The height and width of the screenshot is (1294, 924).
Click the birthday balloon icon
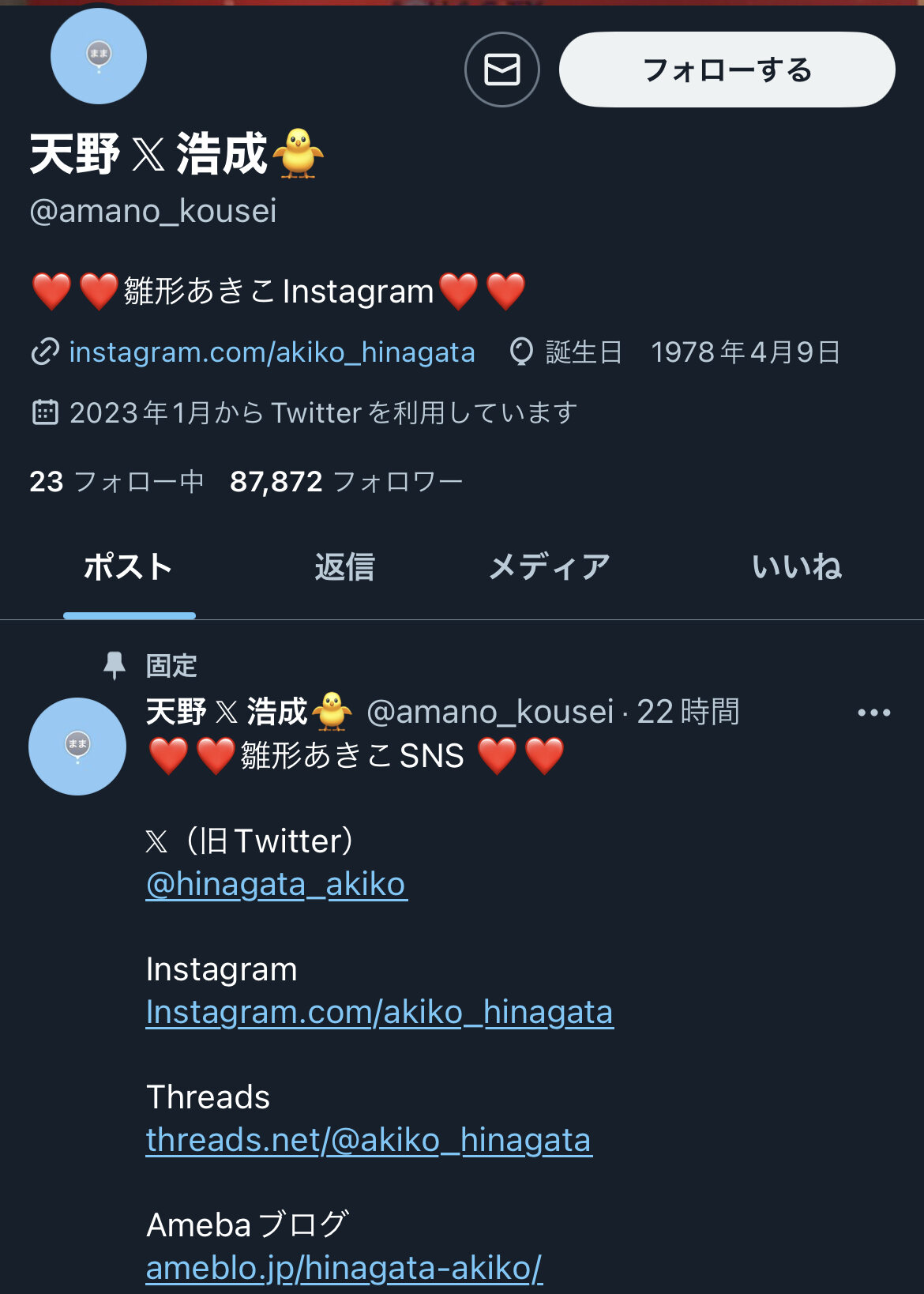tap(520, 352)
